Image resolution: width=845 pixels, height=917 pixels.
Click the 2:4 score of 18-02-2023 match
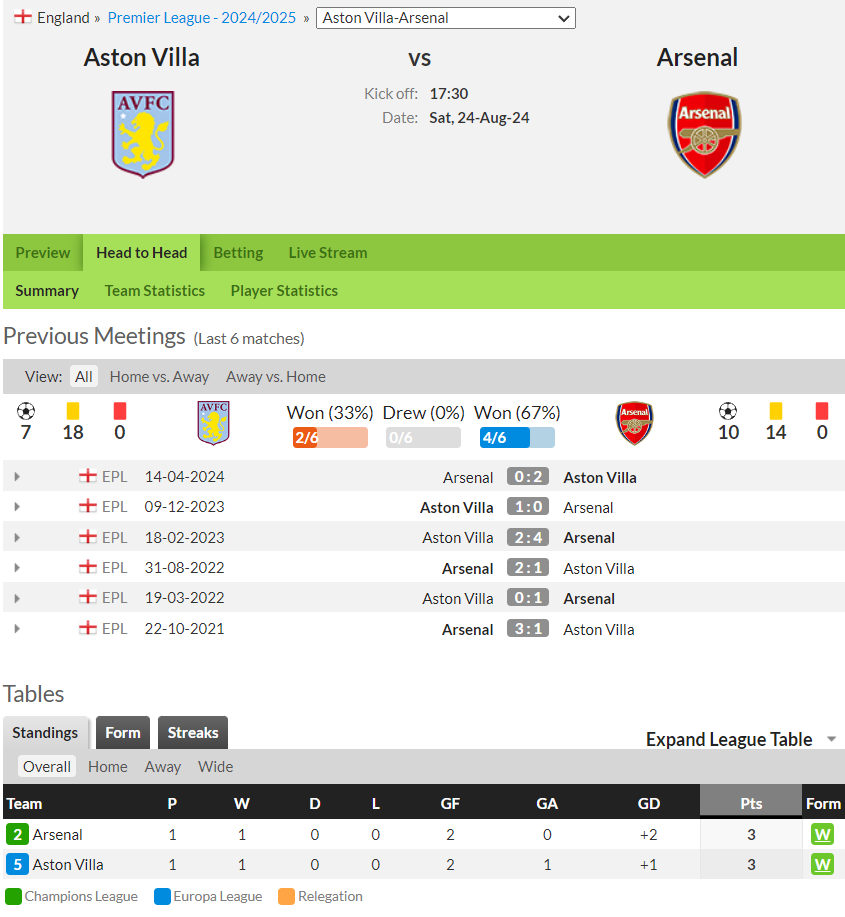pos(528,537)
